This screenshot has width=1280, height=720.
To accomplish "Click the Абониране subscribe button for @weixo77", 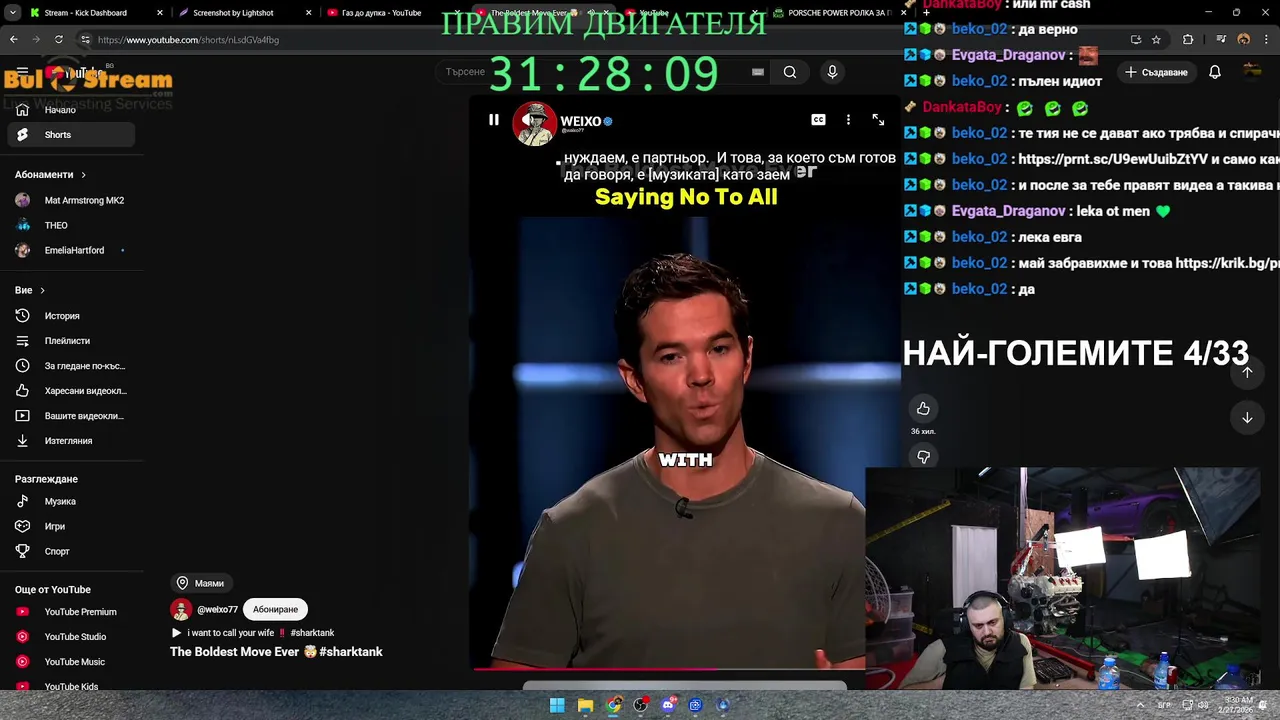I will pyautogui.click(x=275, y=609).
